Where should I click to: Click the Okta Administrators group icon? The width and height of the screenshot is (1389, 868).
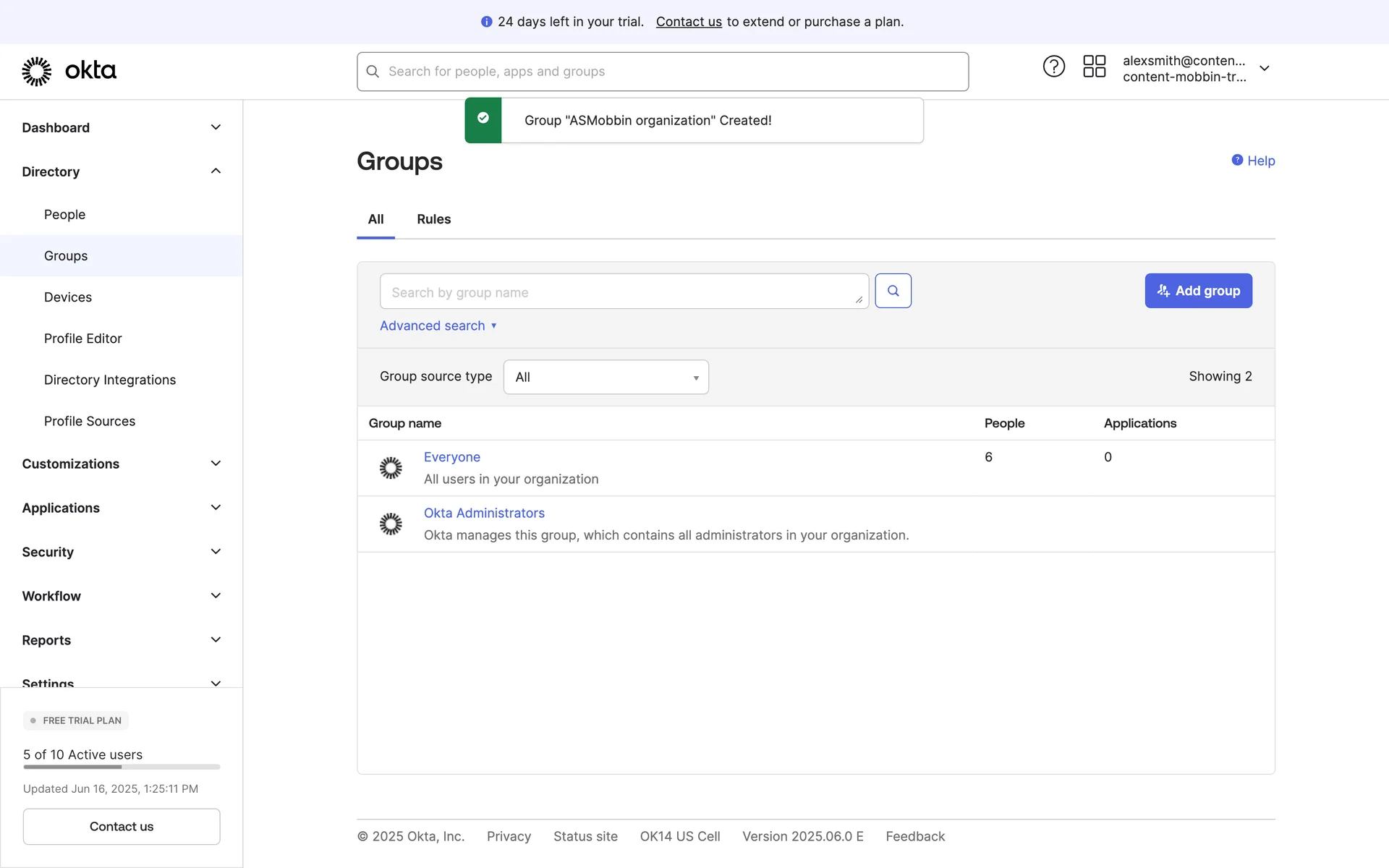[391, 524]
